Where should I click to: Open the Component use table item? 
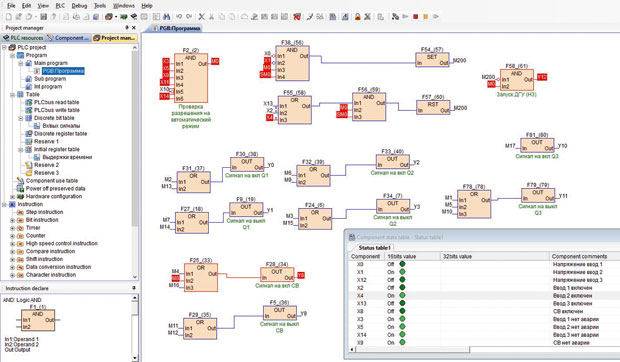tap(51, 181)
